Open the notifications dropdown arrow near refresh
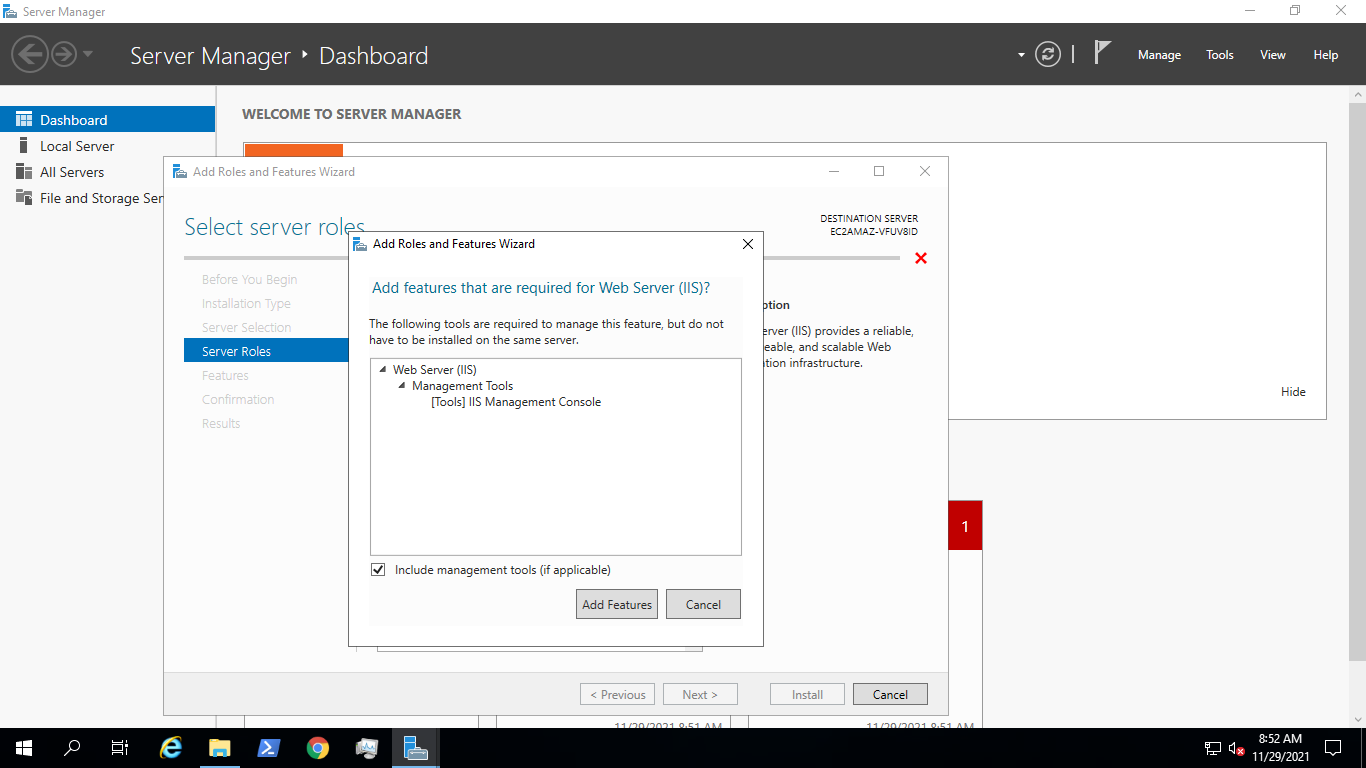Viewport: 1366px width, 768px height. (x=1020, y=54)
